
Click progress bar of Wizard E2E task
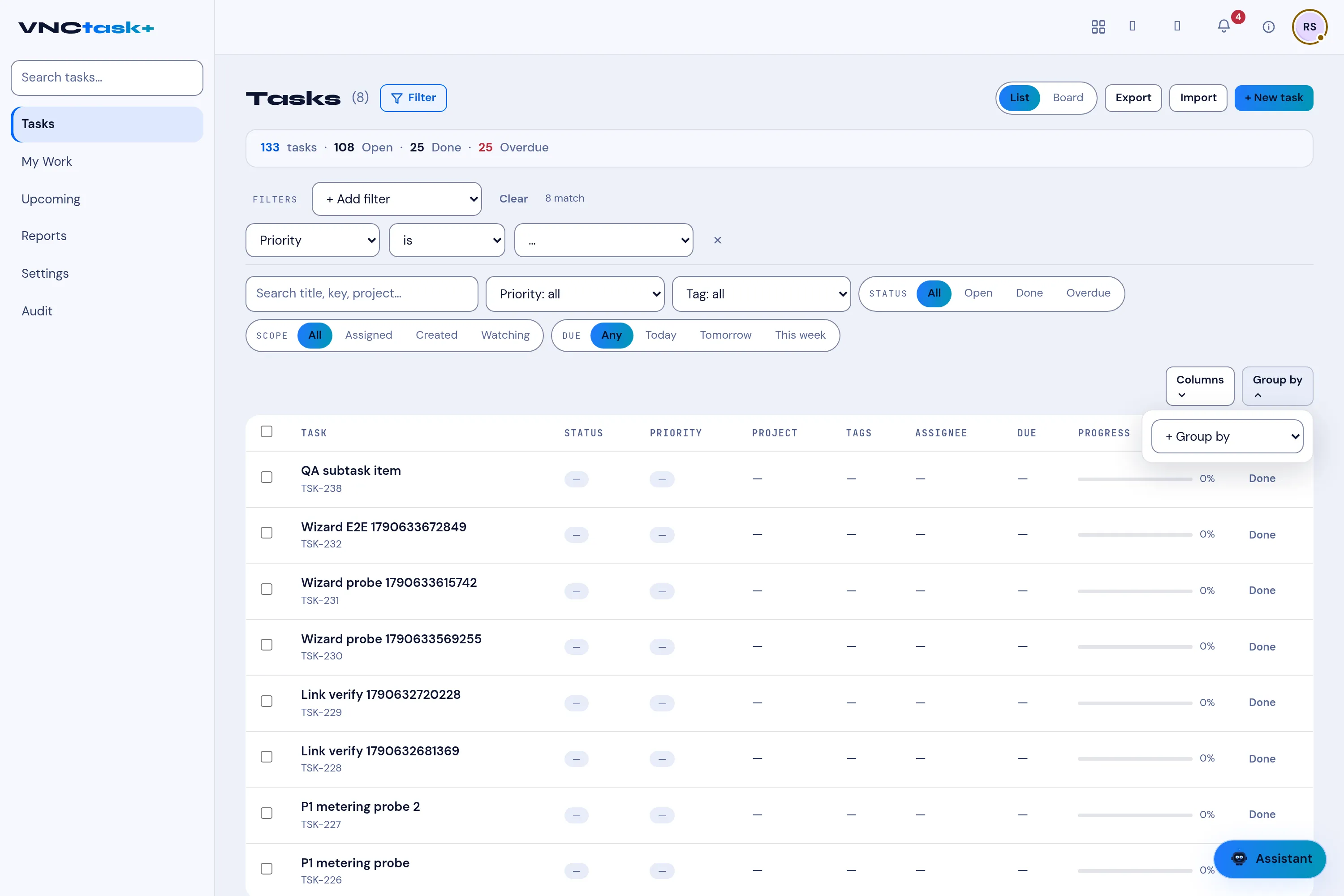point(1134,535)
